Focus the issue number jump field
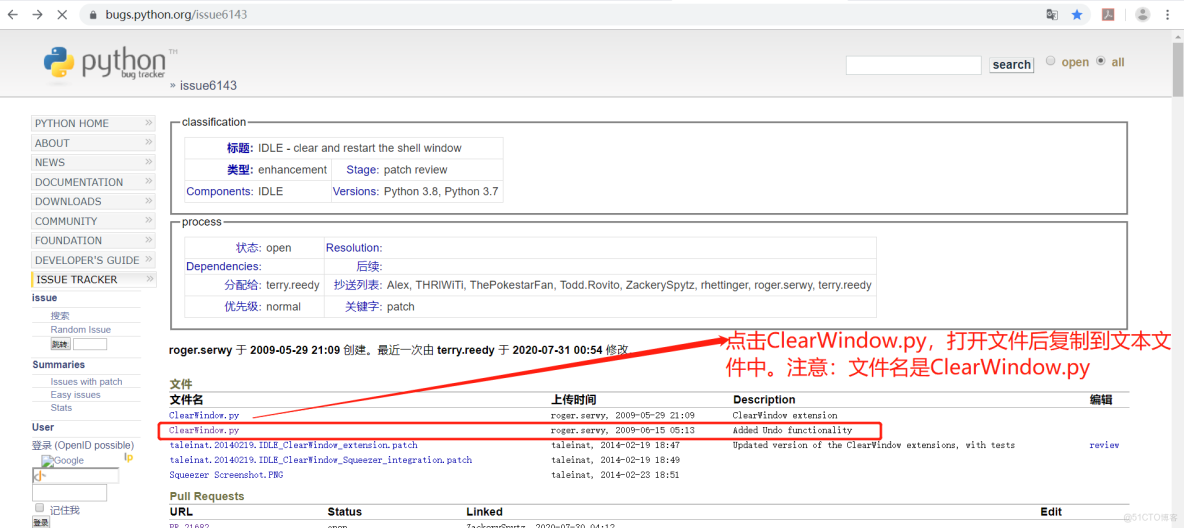 [x=90, y=344]
